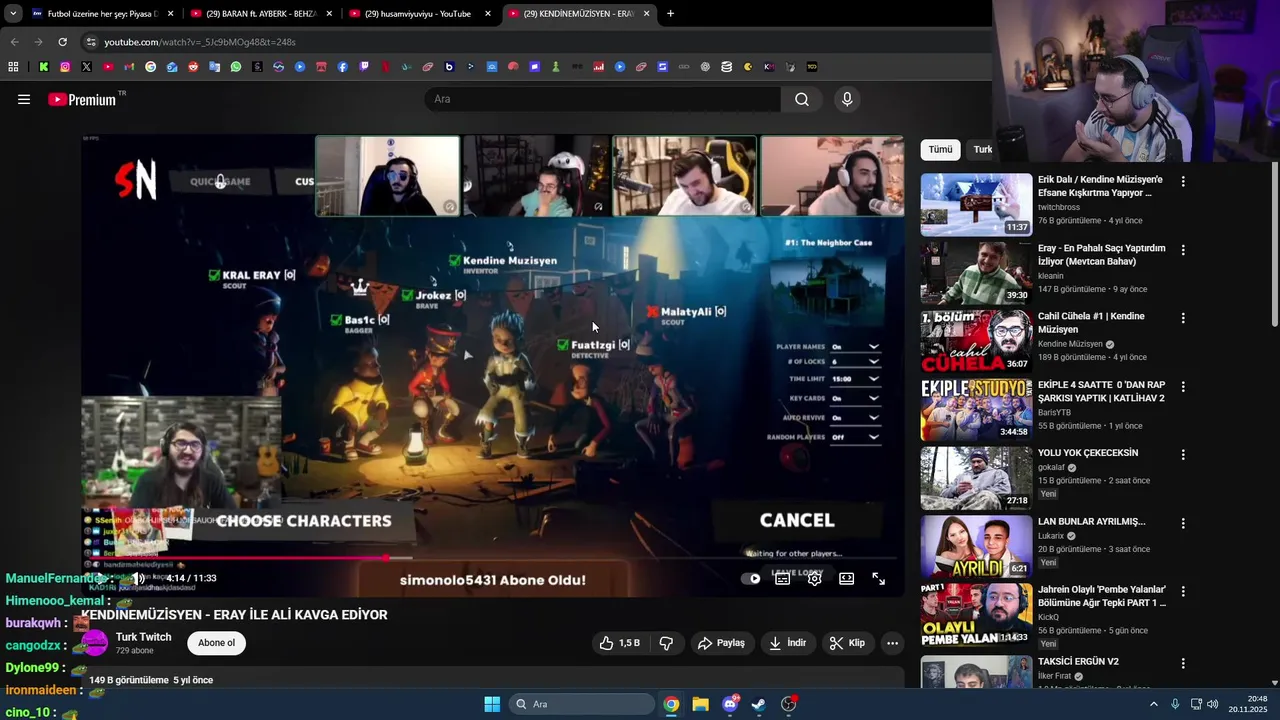Open Discord from the taskbar

(x=730, y=704)
